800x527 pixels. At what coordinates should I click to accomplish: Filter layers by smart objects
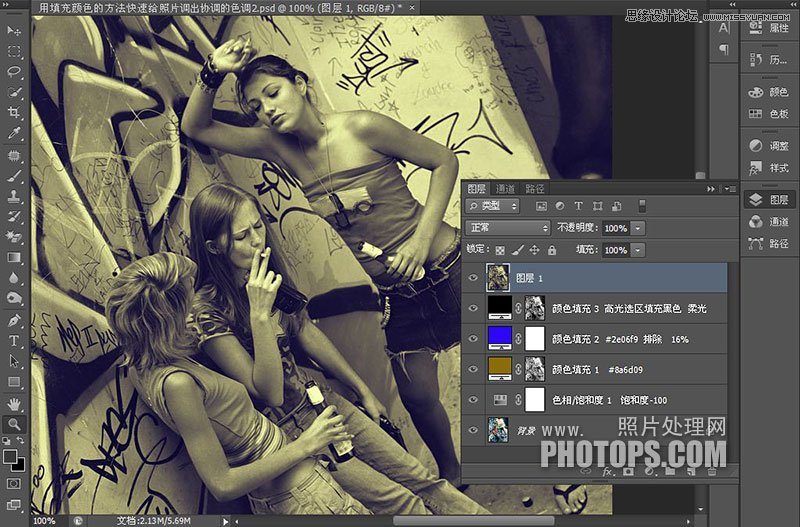616,206
